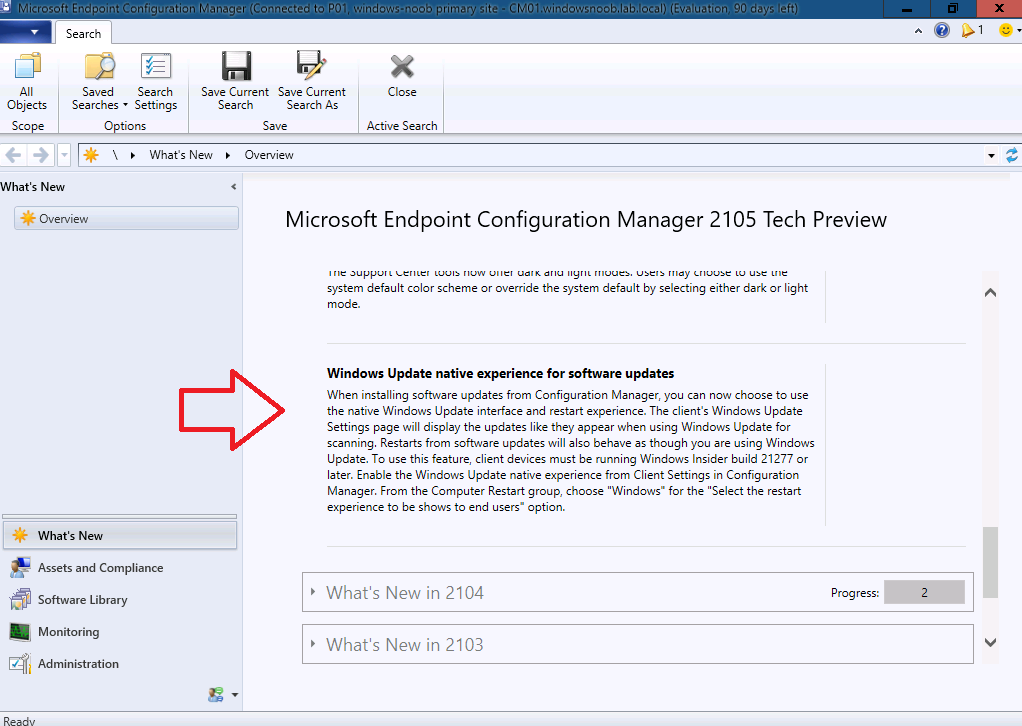Click Save Current Search
This screenshot has height=726, width=1022.
235,81
